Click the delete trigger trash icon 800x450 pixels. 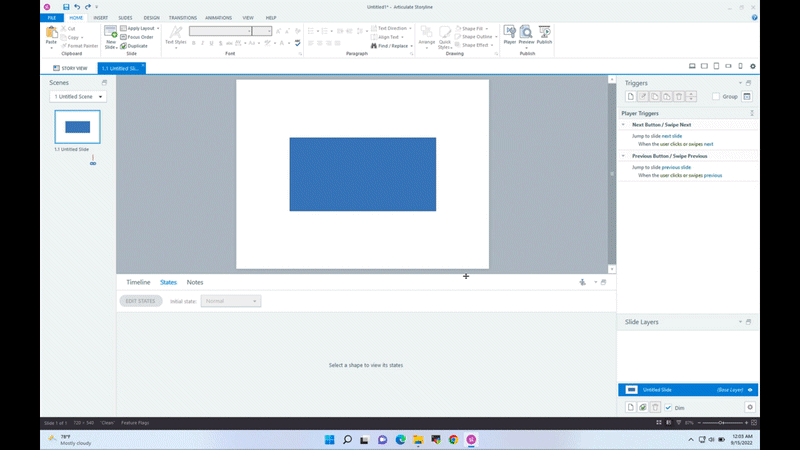(678, 96)
